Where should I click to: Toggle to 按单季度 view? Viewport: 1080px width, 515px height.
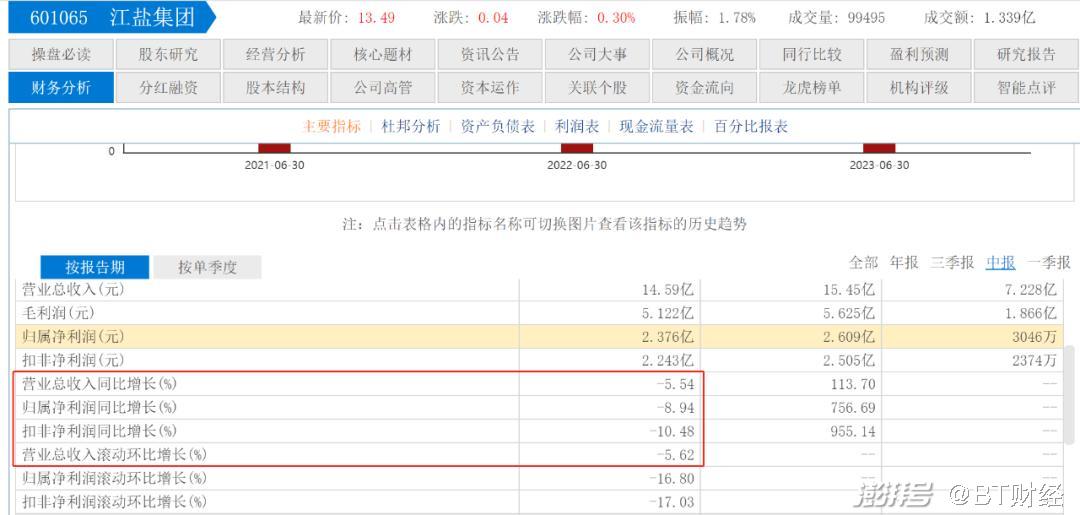(x=207, y=267)
